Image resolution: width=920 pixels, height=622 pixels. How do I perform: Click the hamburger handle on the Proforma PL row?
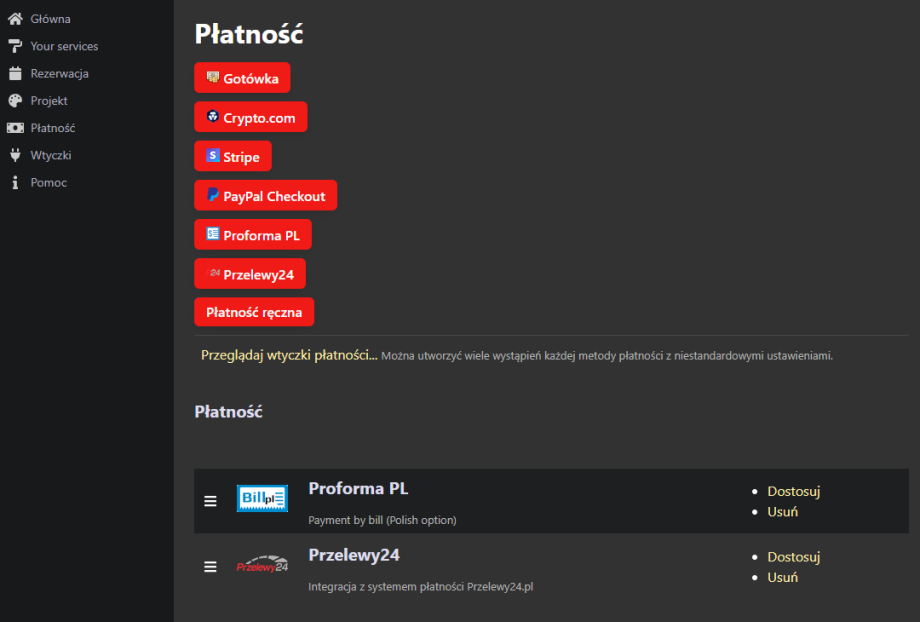tap(210, 501)
